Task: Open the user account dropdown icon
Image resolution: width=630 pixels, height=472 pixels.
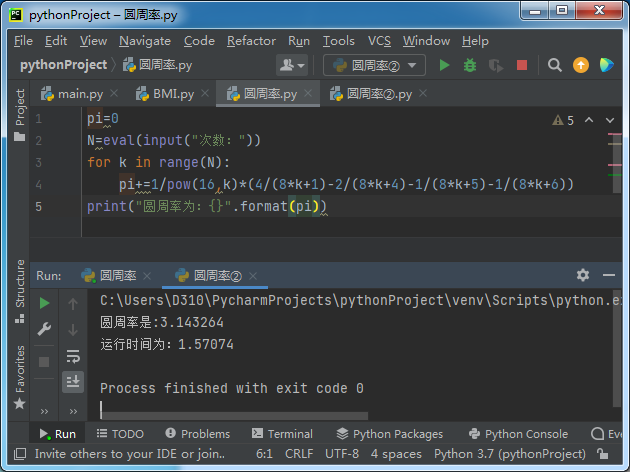Action: pyautogui.click(x=292, y=65)
